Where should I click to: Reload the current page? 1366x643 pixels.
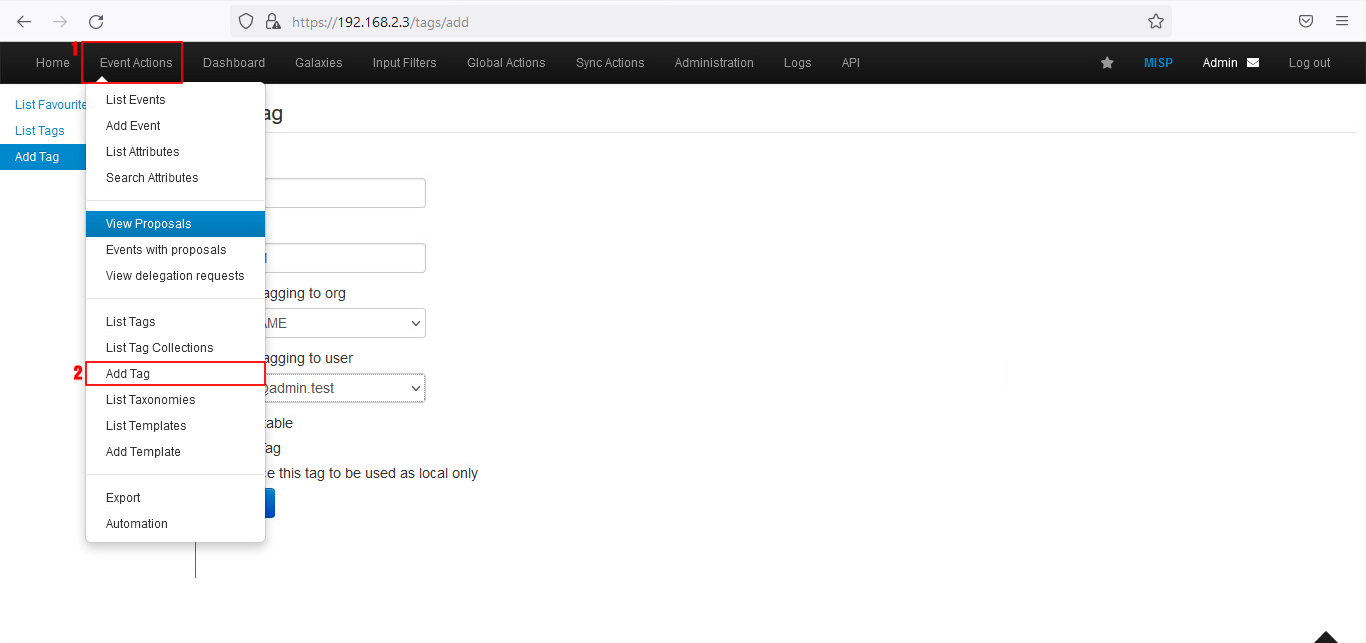pos(96,21)
